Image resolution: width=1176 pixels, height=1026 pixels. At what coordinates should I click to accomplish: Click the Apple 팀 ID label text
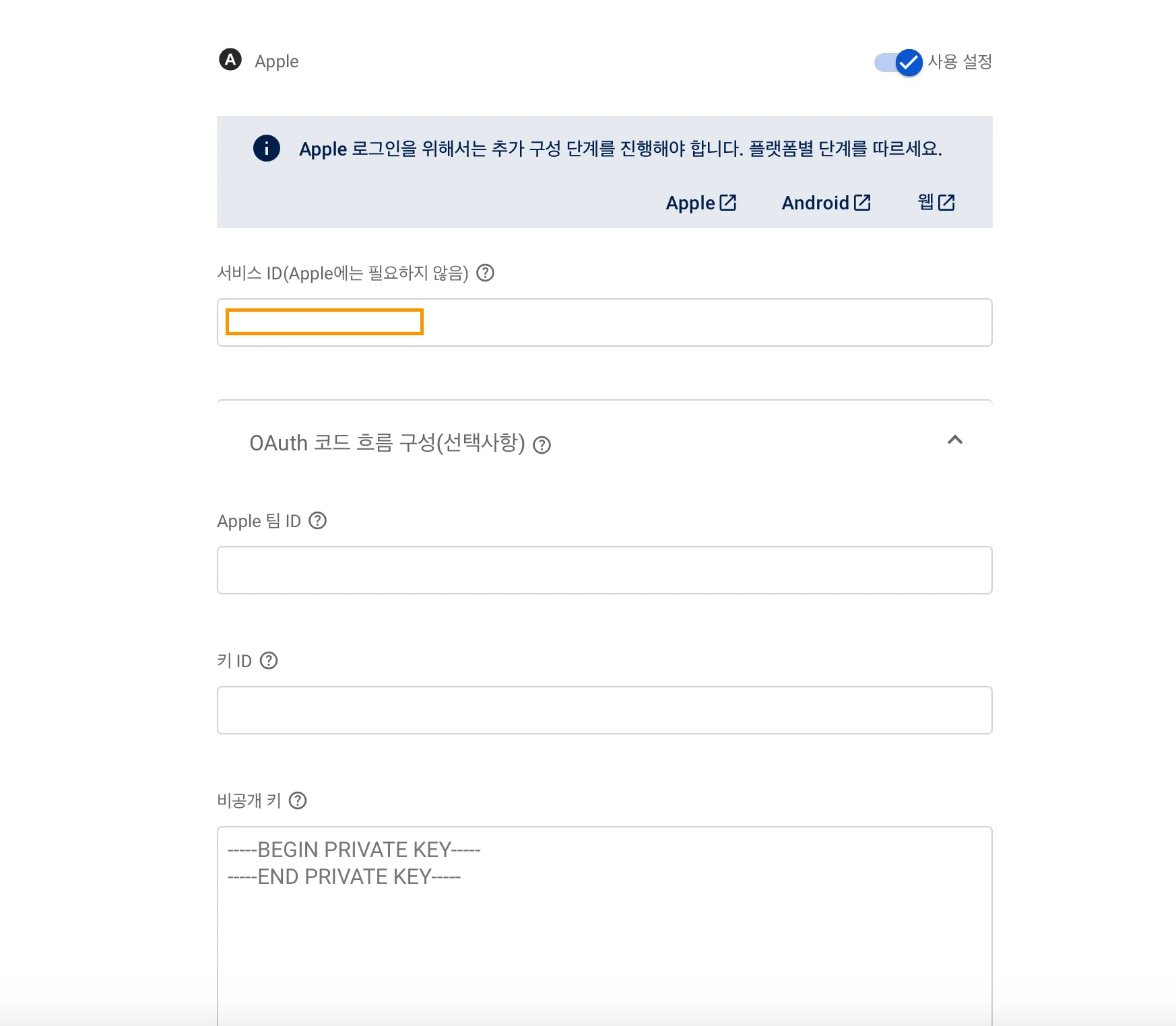click(259, 521)
